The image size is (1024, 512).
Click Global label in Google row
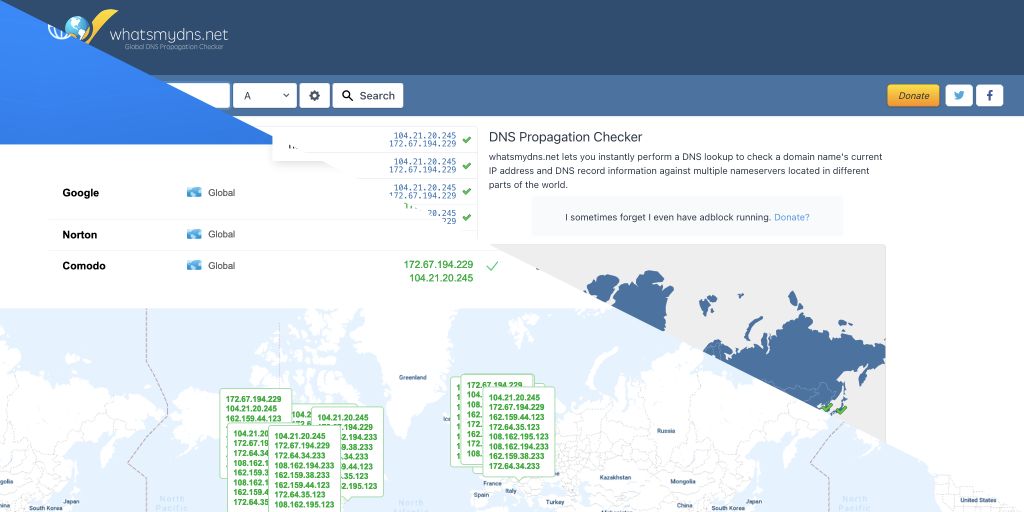tap(221, 193)
